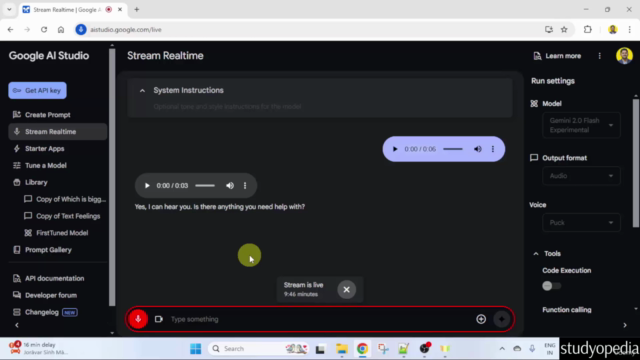The height and width of the screenshot is (360, 640).
Task: Open the Voice Puck dropdown
Action: tap(581, 223)
